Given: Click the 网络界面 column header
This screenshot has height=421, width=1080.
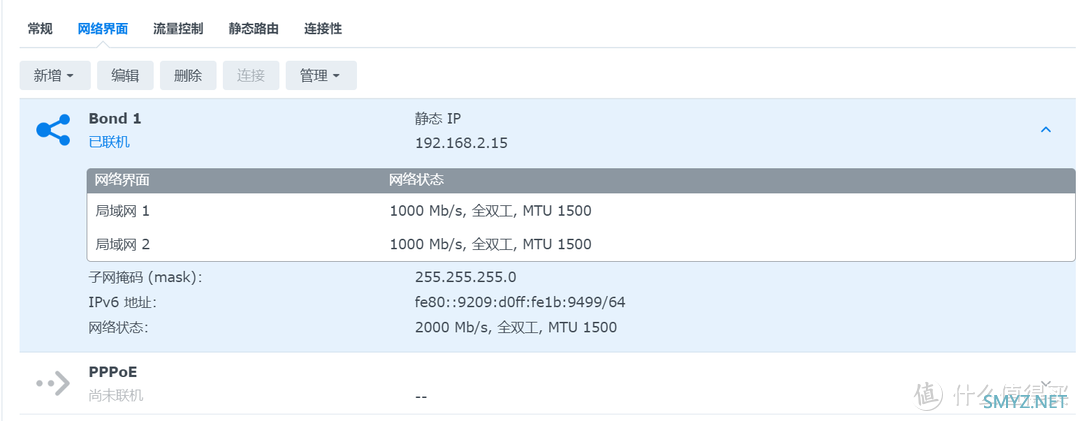Looking at the screenshot, I should 122,181.
